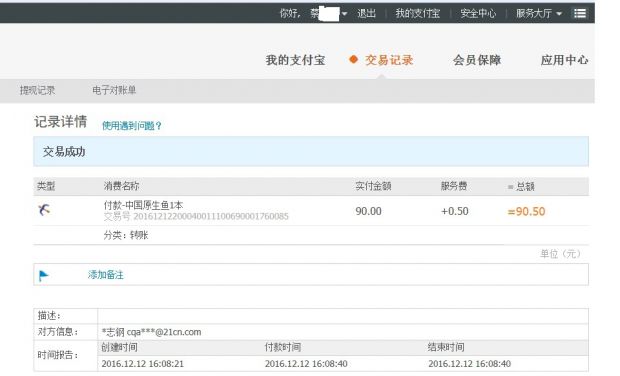This screenshot has height=376, width=620.
Task: Click the 使用遇到问题? help link
Action: [x=132, y=126]
